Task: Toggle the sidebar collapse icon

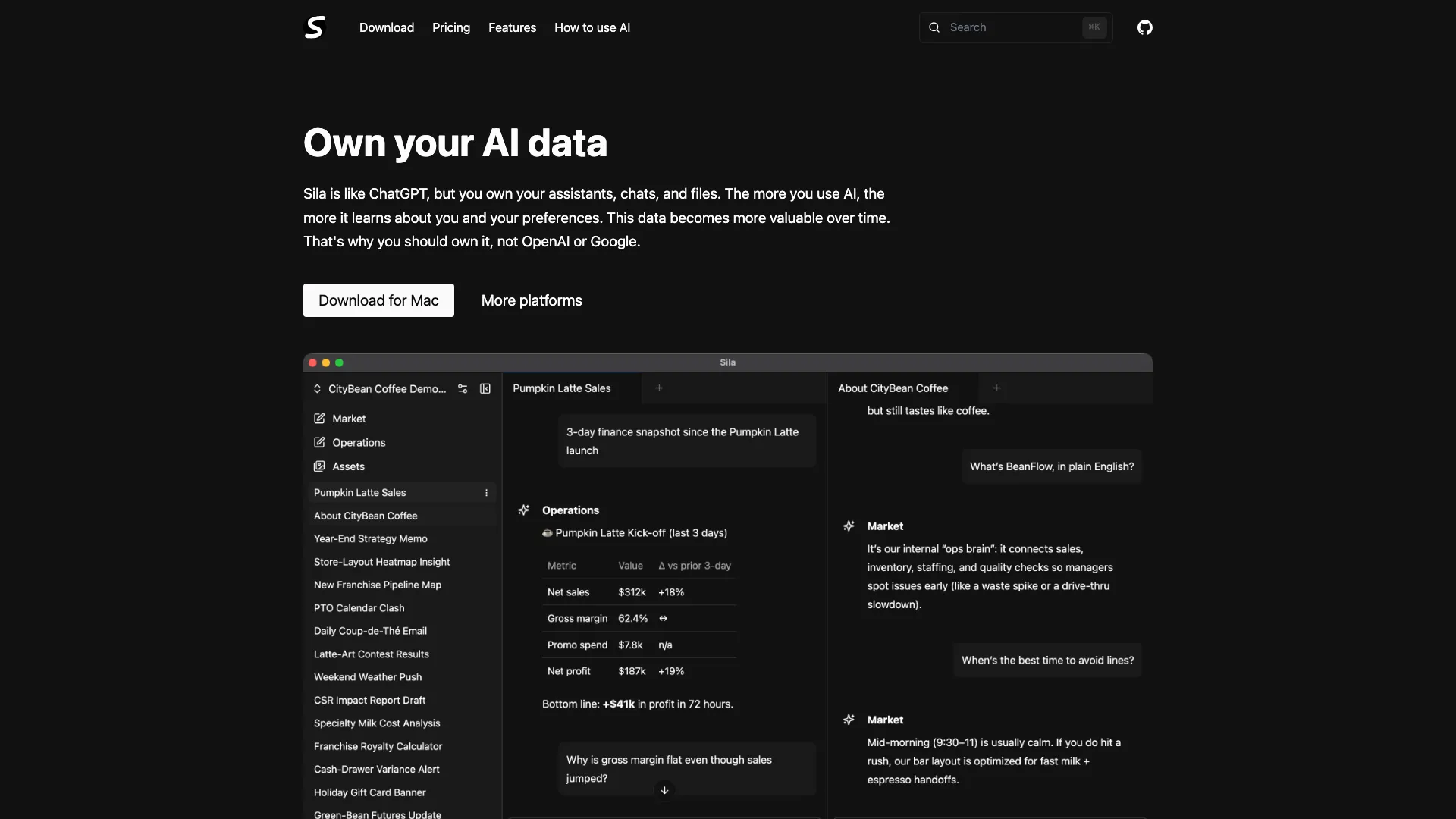Action: pos(485,389)
